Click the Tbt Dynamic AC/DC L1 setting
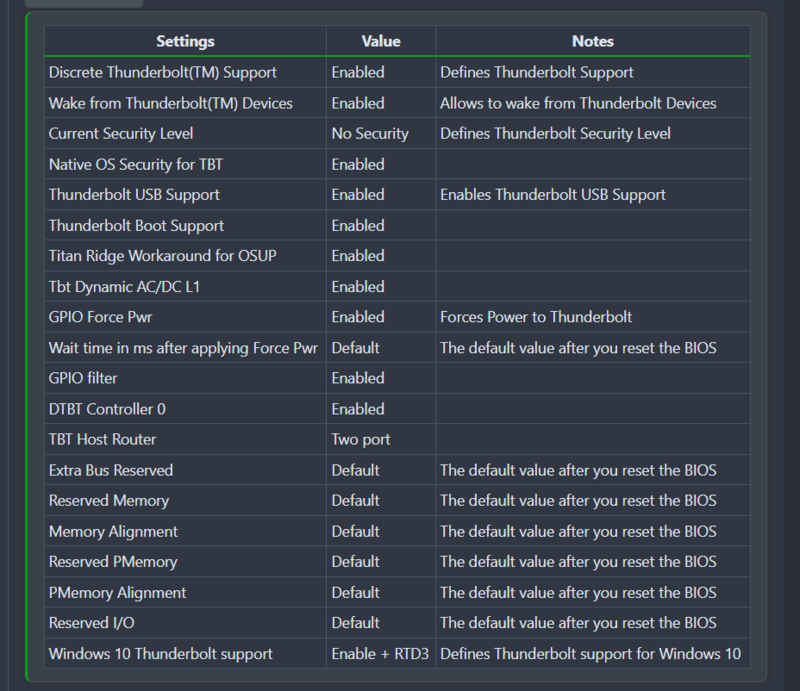Screen dimensions: 800x691 tap(123, 286)
